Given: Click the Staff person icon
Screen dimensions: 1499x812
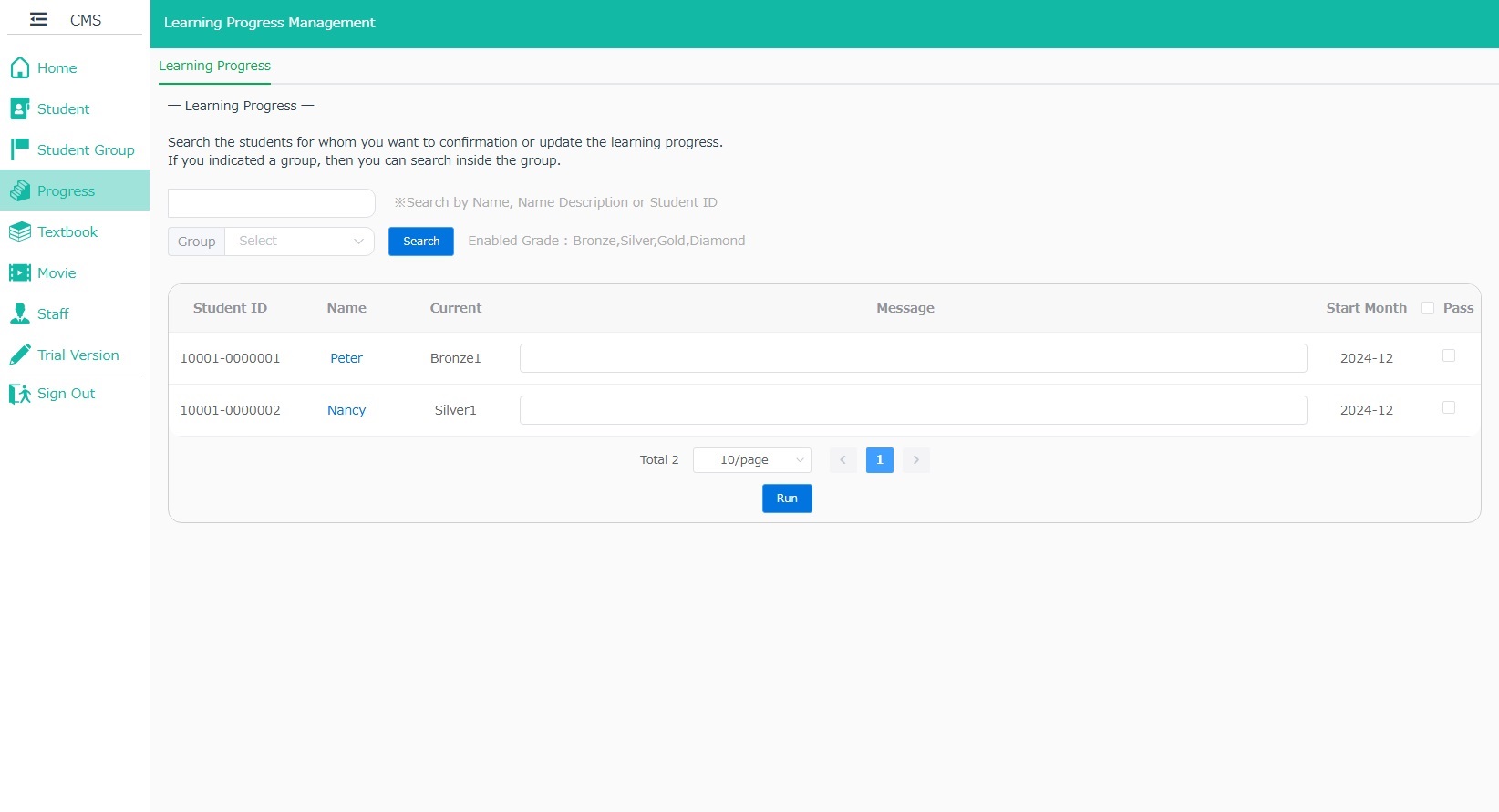Looking at the screenshot, I should tap(20, 313).
